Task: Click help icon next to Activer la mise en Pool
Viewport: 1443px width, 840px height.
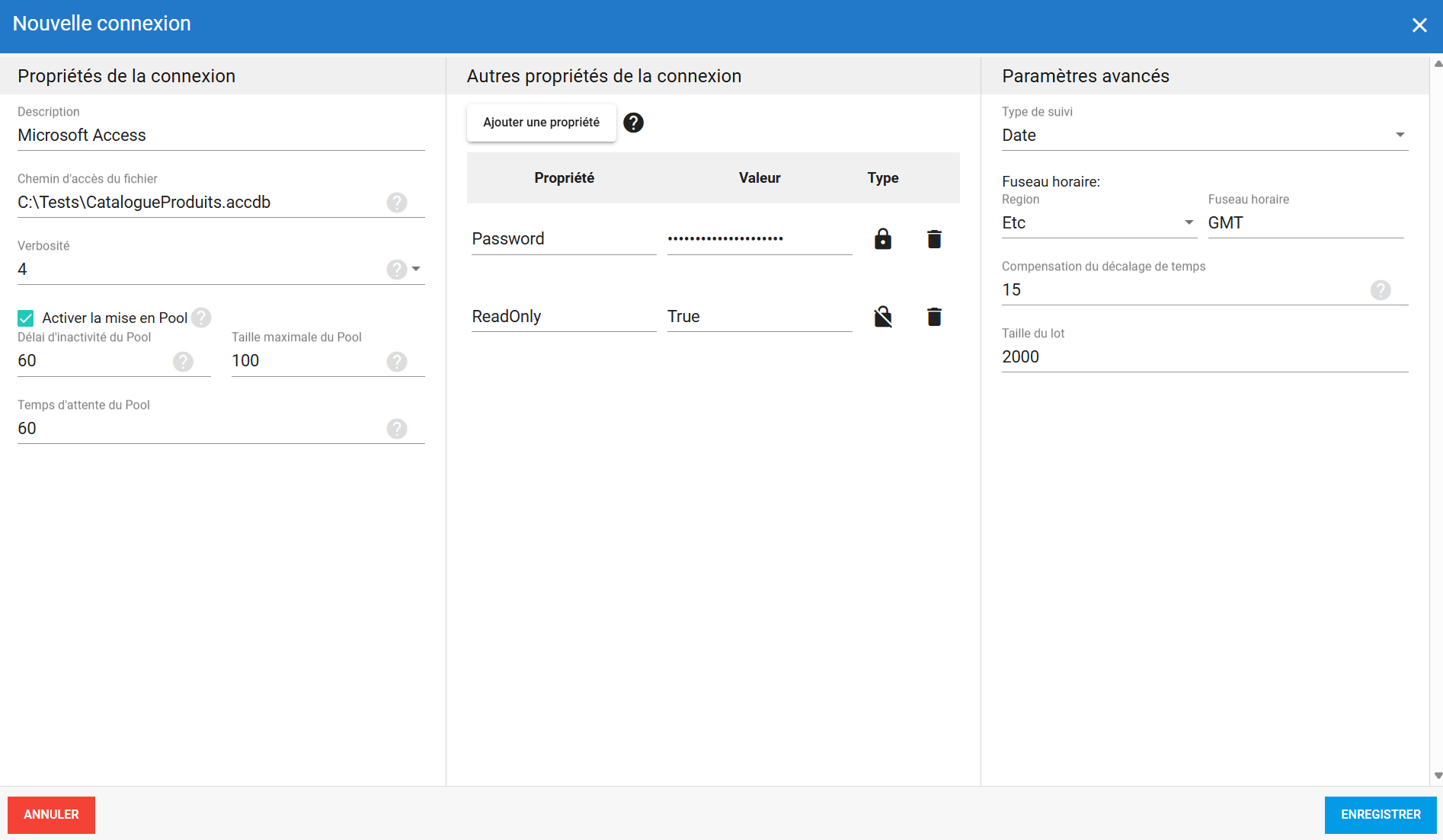Action: 201,318
